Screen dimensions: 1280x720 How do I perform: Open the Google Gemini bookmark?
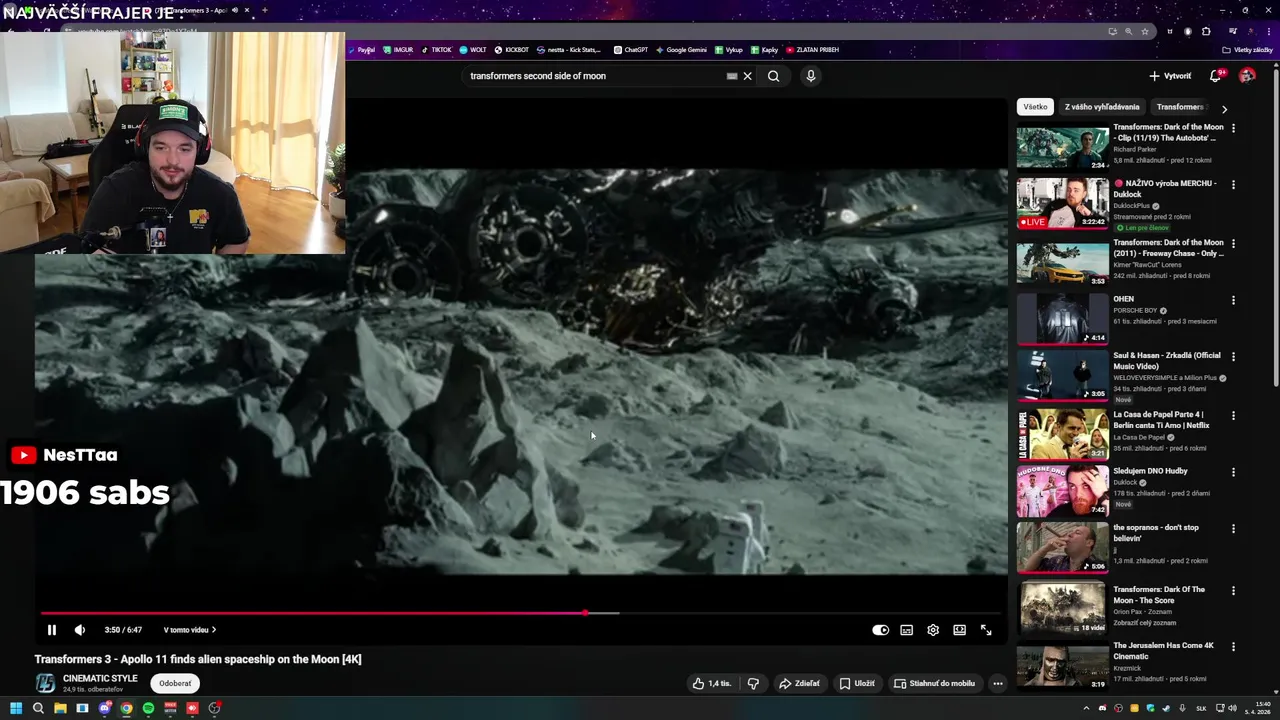[681, 50]
